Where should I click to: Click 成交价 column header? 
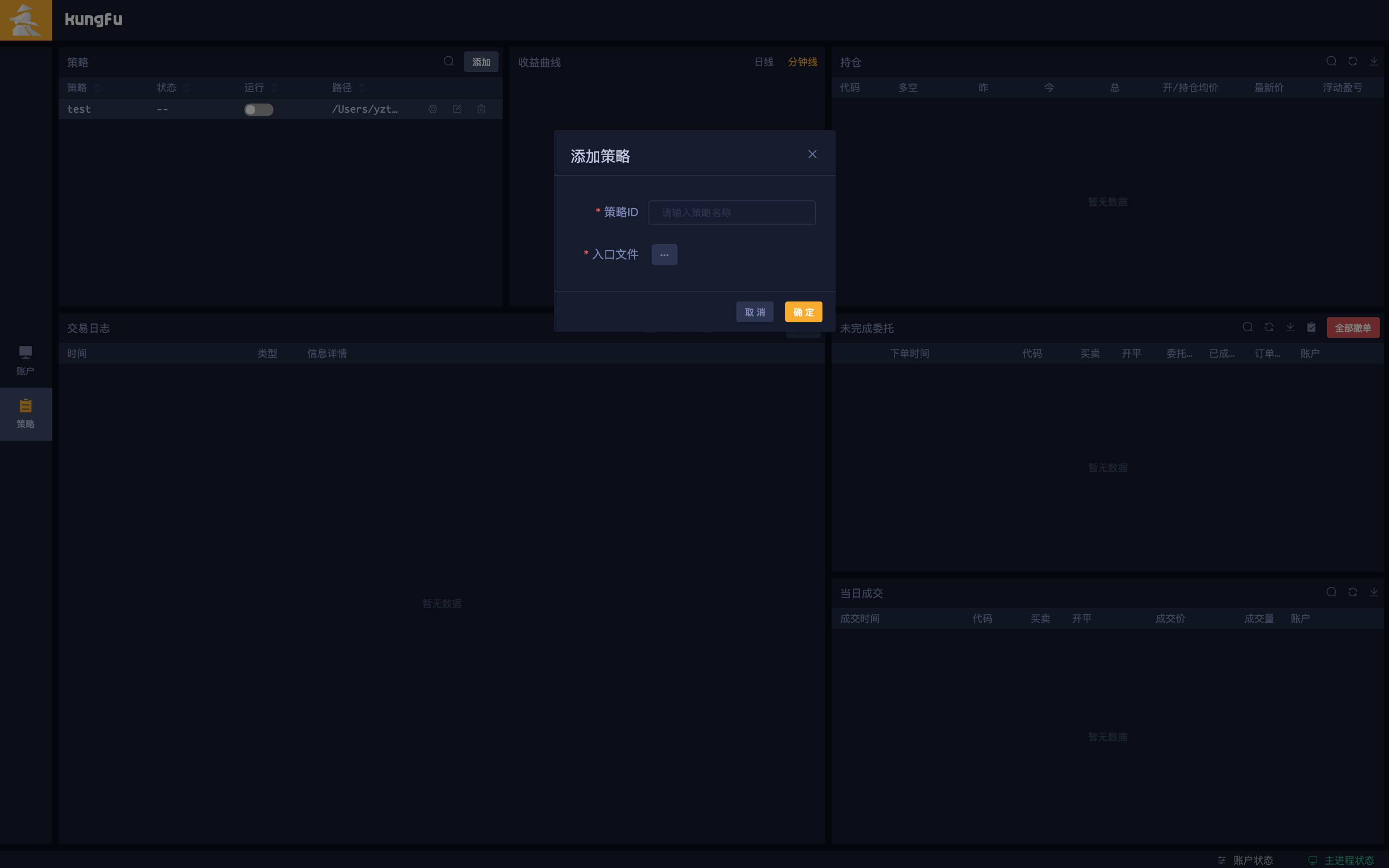coord(1170,619)
